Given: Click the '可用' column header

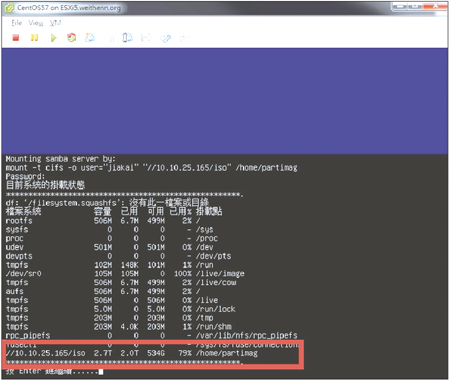Looking at the screenshot, I should point(156,211).
